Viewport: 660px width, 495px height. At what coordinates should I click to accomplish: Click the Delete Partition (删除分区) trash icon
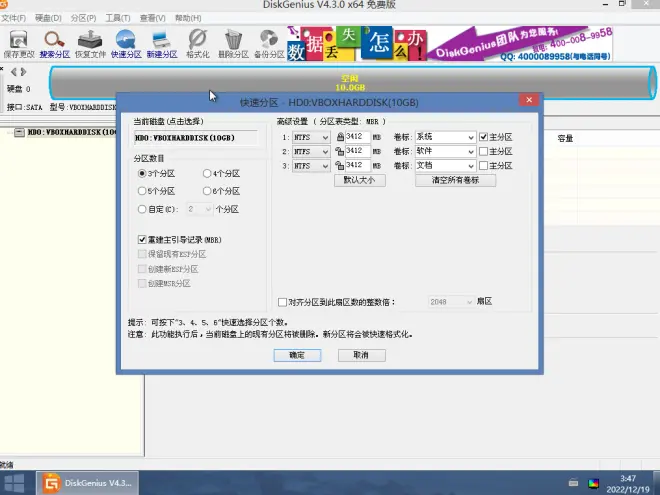pos(233,44)
